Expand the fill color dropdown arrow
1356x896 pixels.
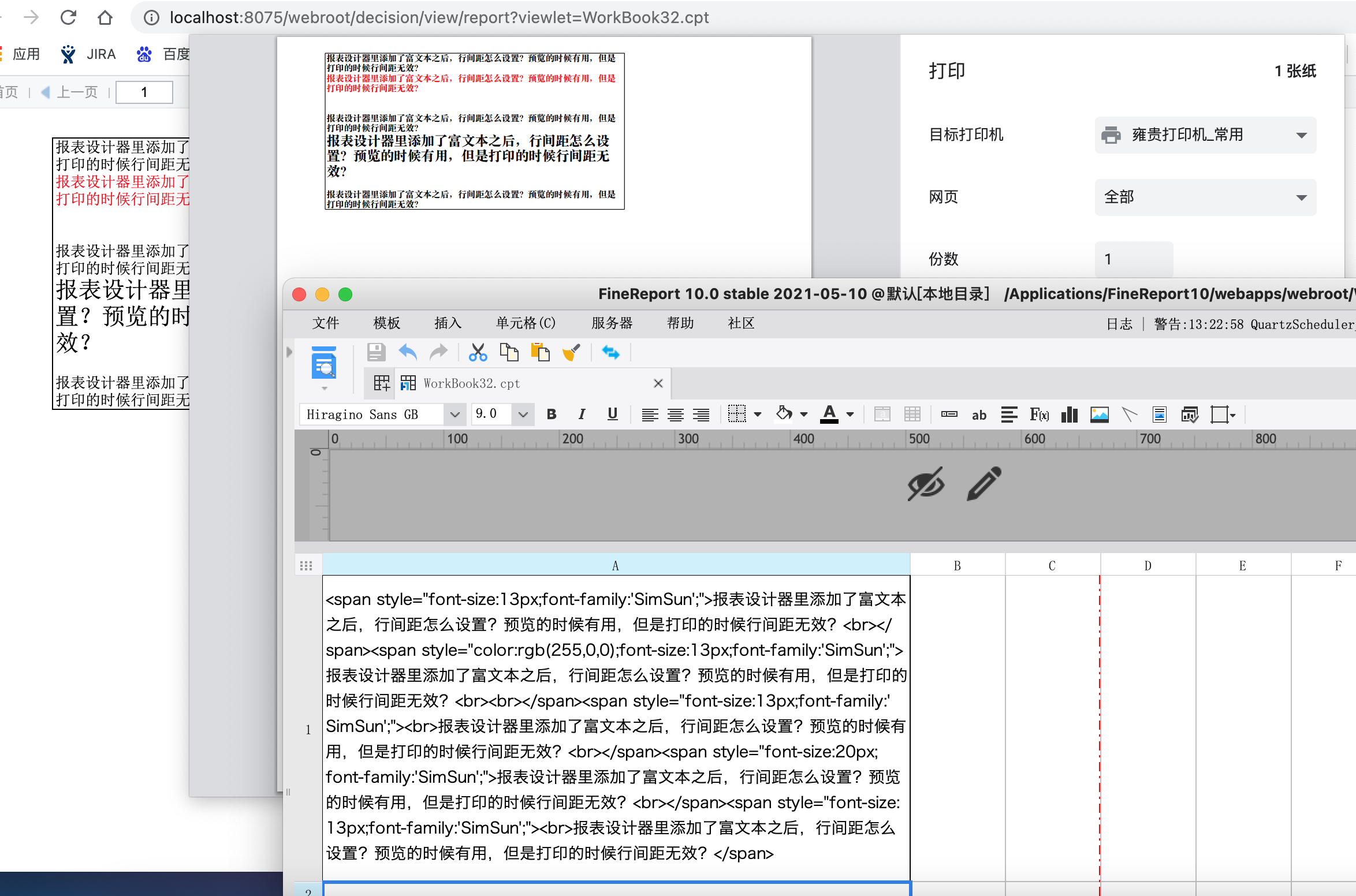pos(804,415)
